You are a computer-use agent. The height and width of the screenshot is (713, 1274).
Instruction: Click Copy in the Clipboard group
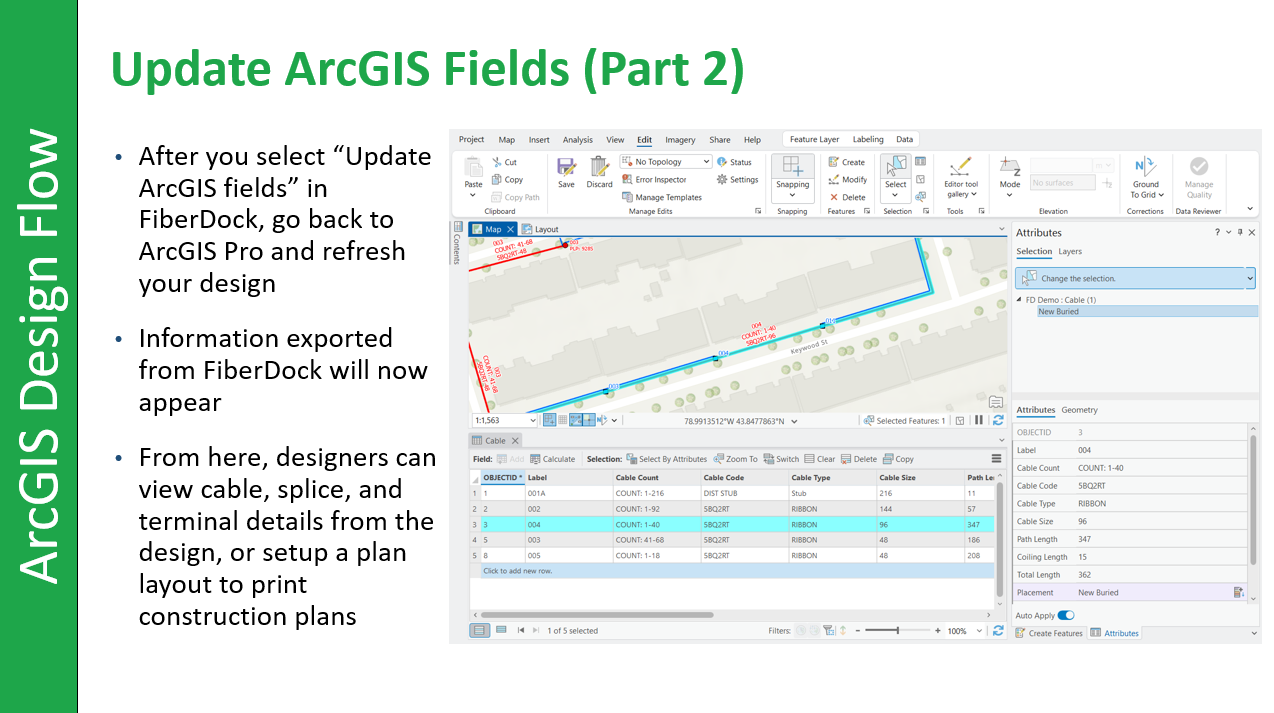point(507,179)
